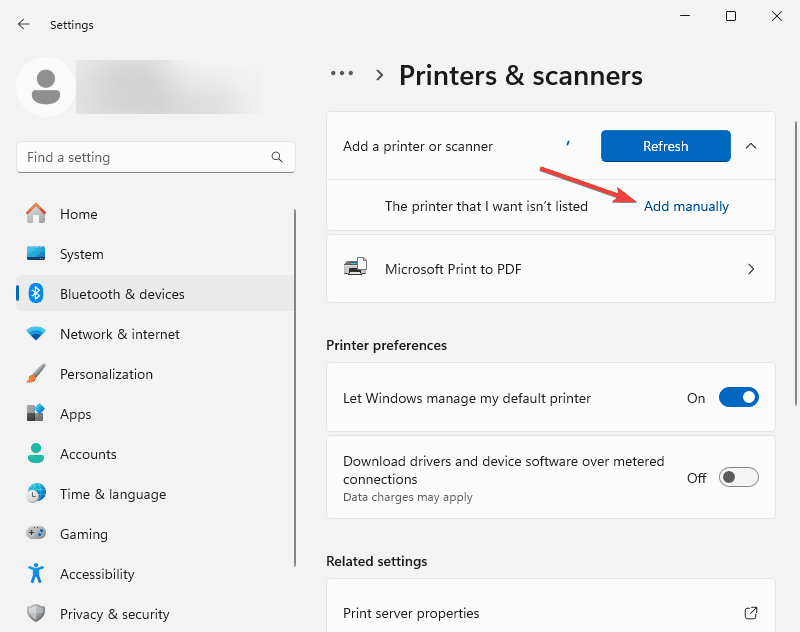The width and height of the screenshot is (800, 632).
Task: Click the Privacy & security shield icon
Action: (x=36, y=613)
